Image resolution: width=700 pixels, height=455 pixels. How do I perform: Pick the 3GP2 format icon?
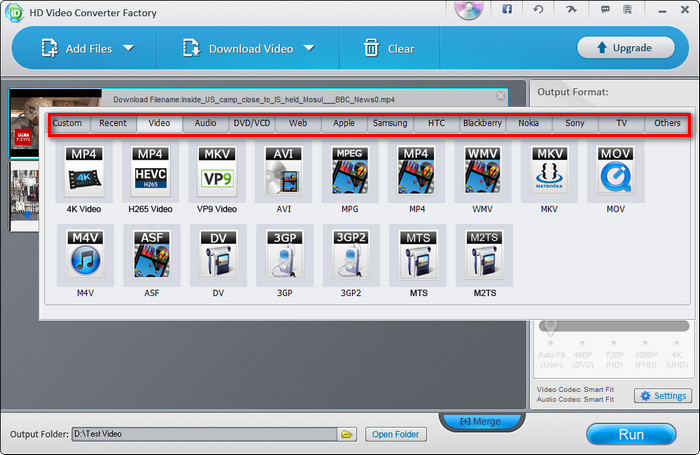[x=351, y=255]
